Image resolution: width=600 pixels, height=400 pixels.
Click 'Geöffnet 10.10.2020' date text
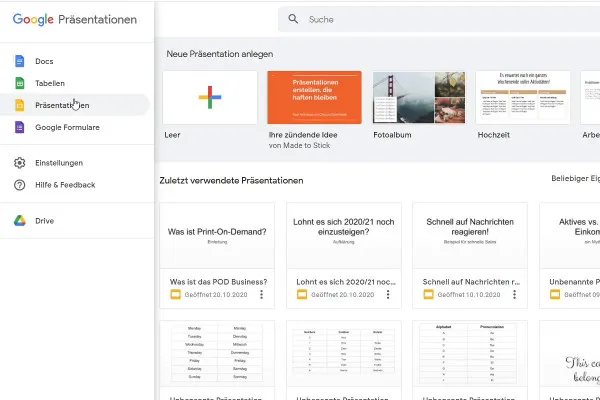(x=469, y=295)
